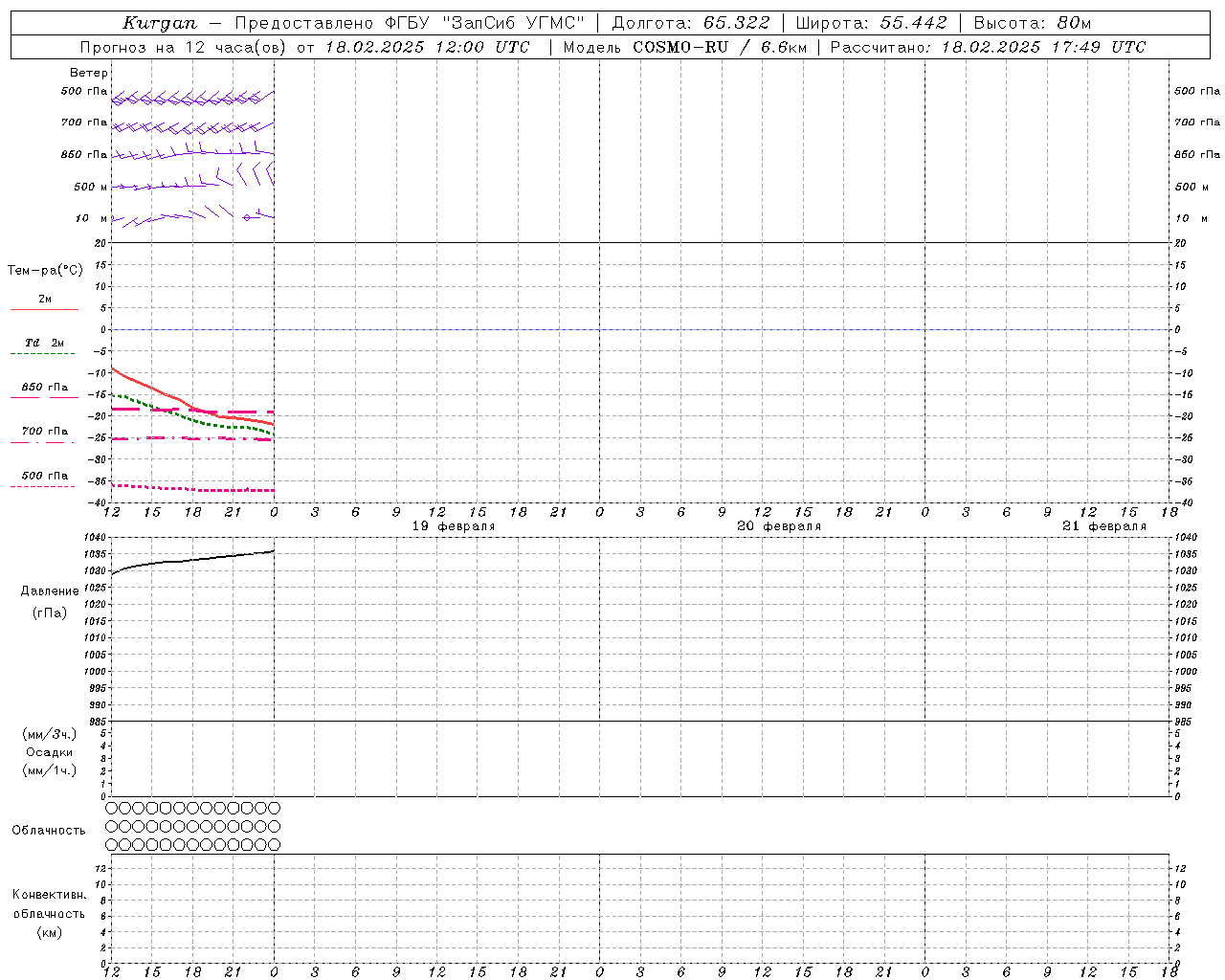Click the Ветер panel label

pyautogui.click(x=88, y=73)
